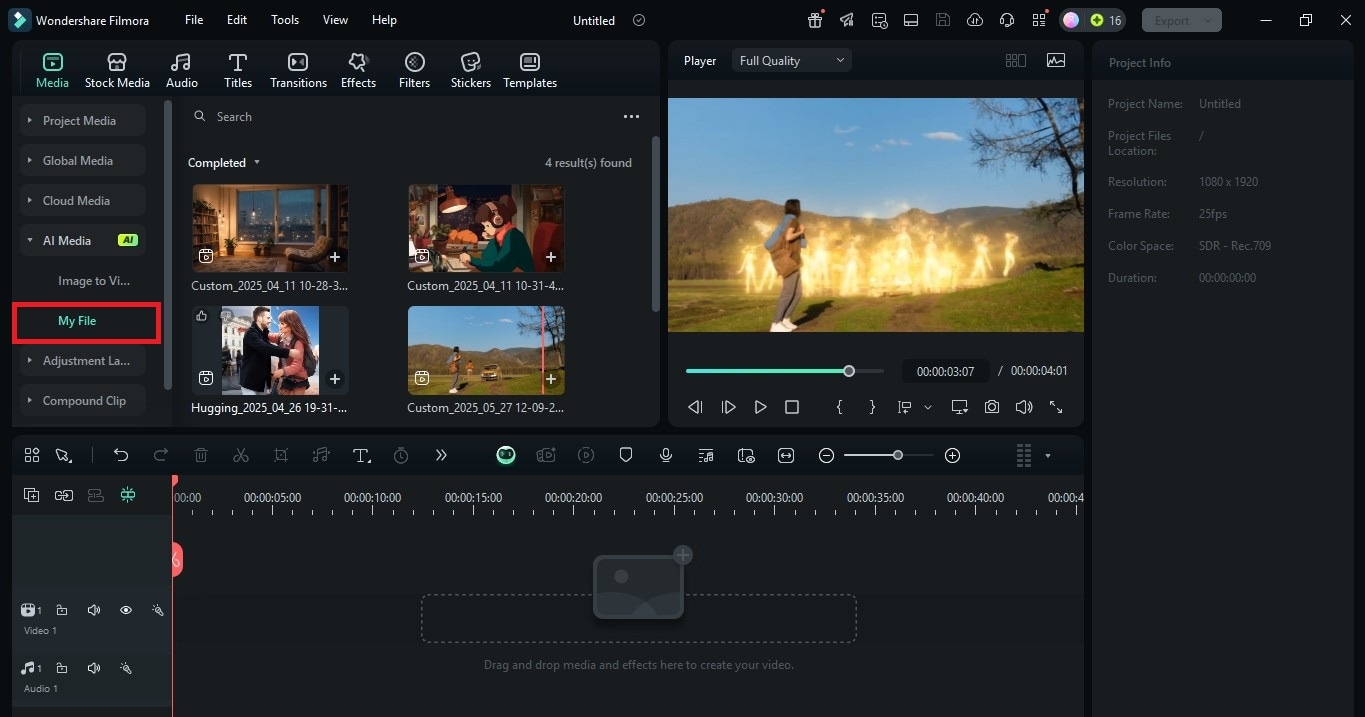
Task: Open the Tools menu
Action: point(285,20)
